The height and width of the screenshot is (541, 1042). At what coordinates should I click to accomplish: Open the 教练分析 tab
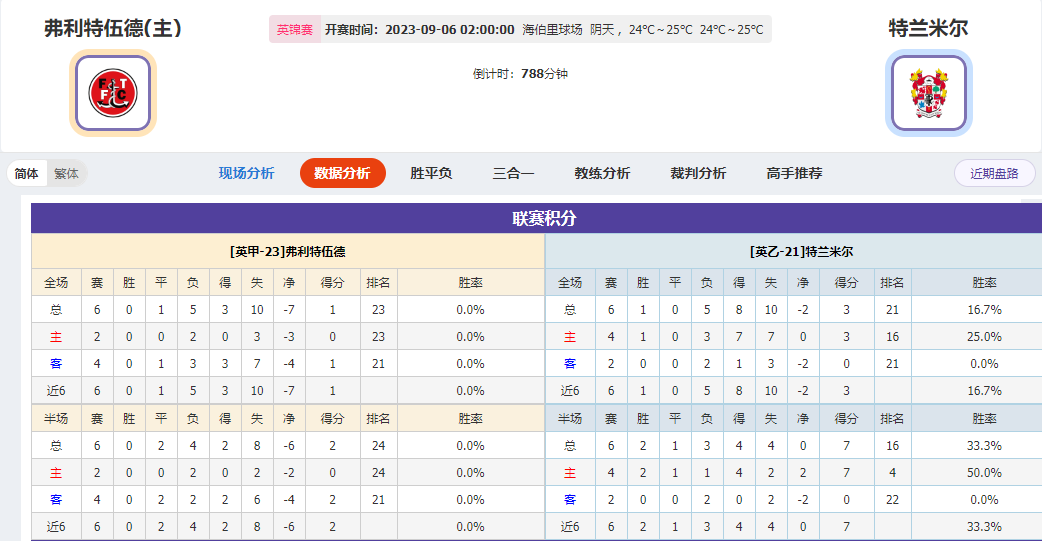click(x=602, y=173)
